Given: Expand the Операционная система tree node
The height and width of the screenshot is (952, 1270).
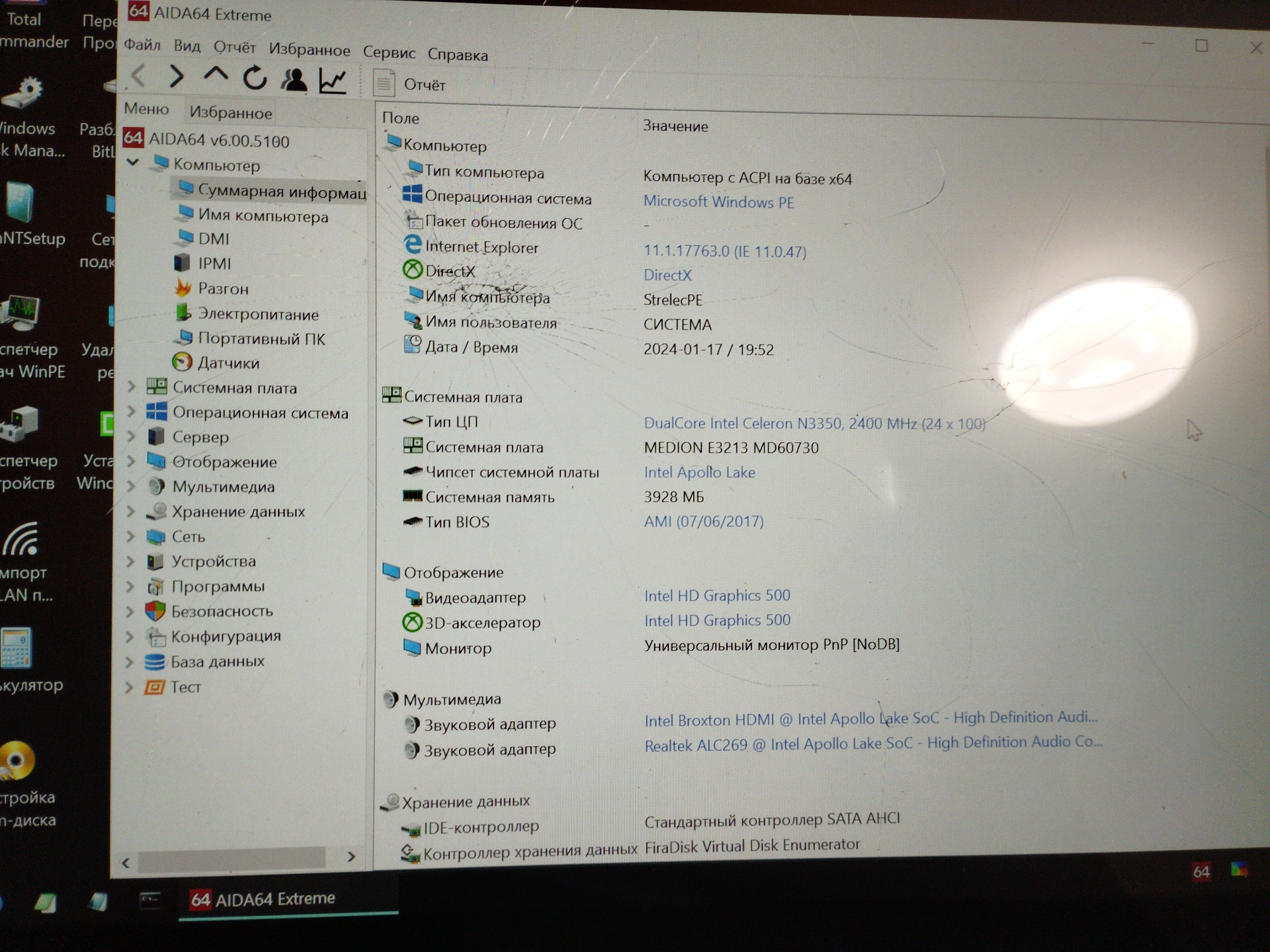Looking at the screenshot, I should (x=131, y=411).
